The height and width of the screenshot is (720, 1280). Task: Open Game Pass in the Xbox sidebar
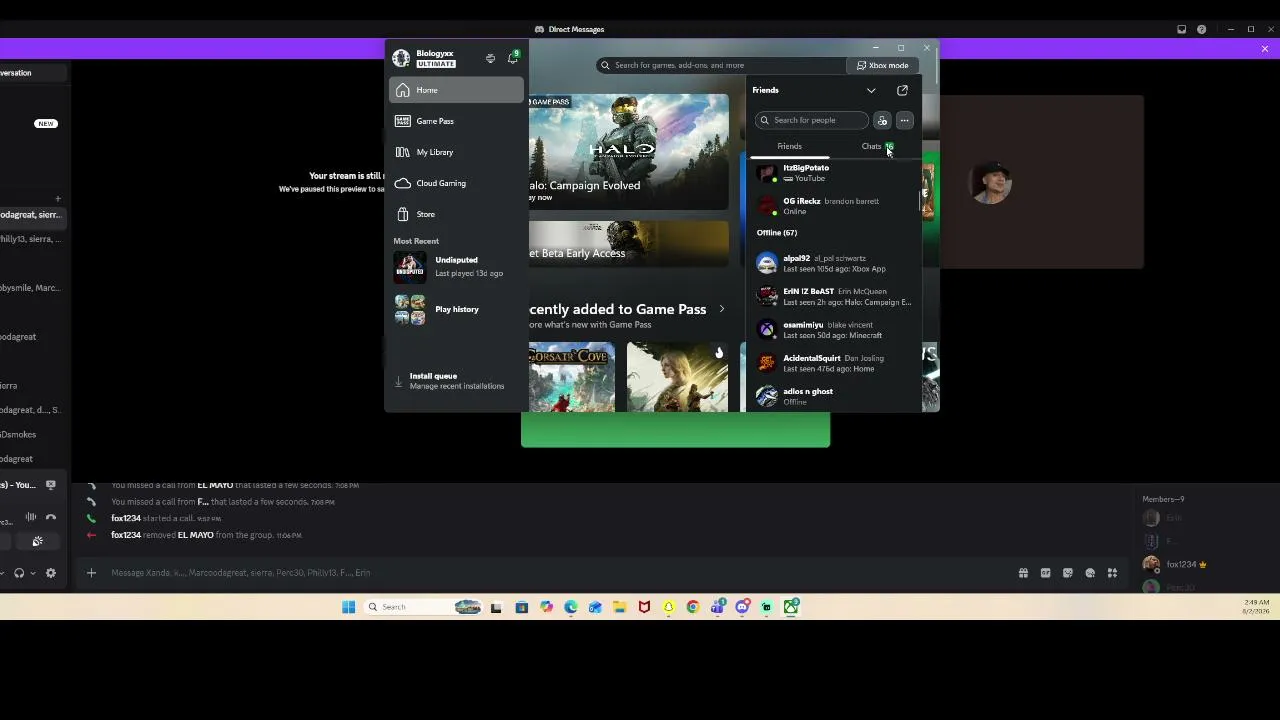(x=456, y=121)
